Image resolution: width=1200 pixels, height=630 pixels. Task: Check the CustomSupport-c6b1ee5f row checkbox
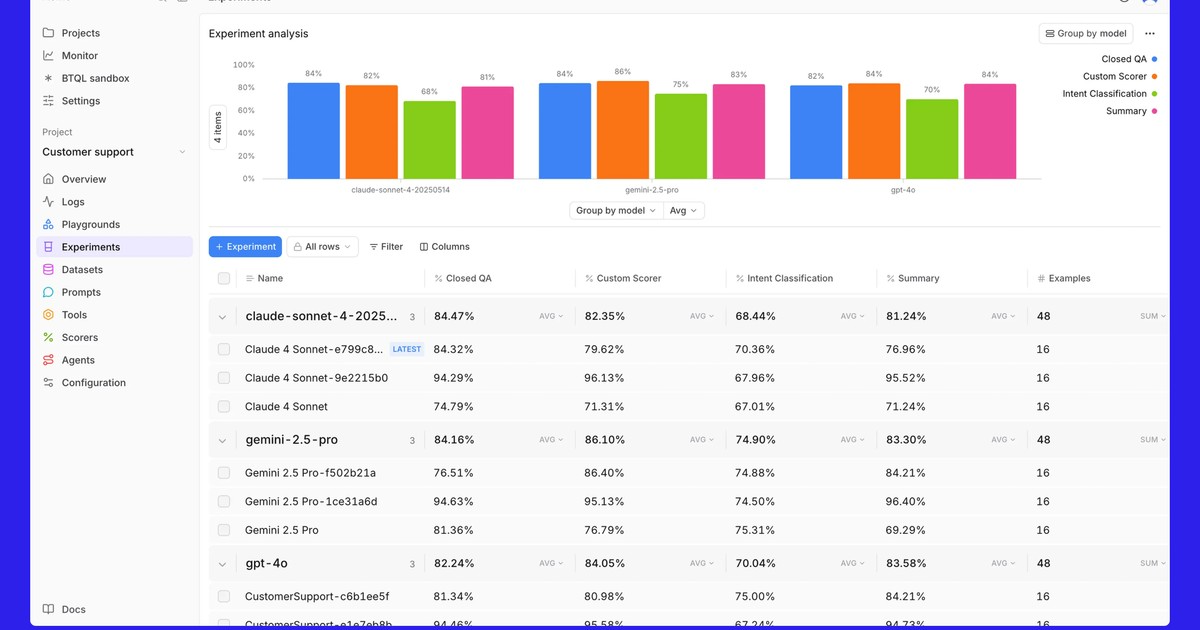(x=224, y=597)
